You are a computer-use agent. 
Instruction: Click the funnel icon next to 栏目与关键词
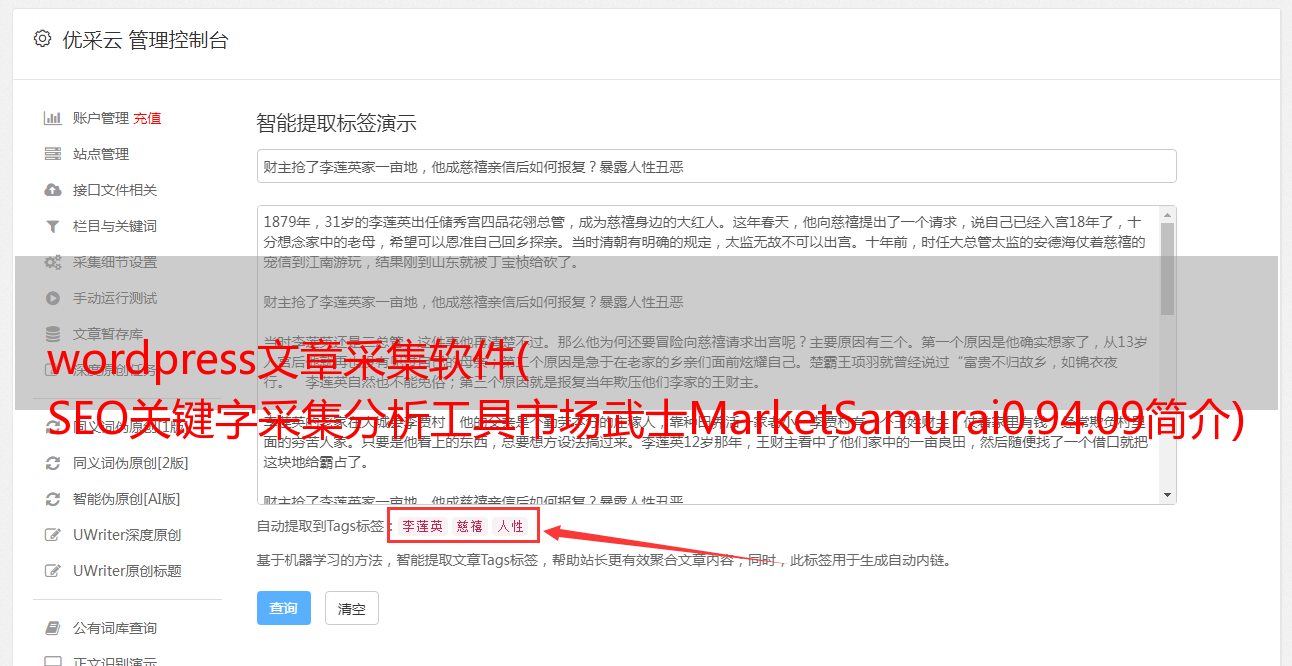pos(53,226)
